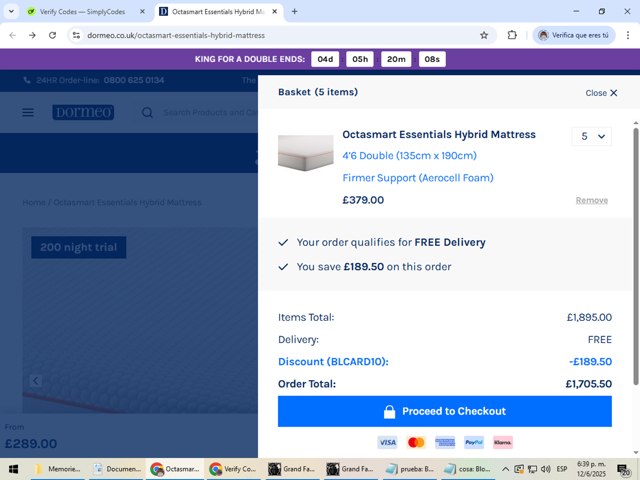Click the 4'6 Double size link
The height and width of the screenshot is (480, 640).
tap(409, 156)
